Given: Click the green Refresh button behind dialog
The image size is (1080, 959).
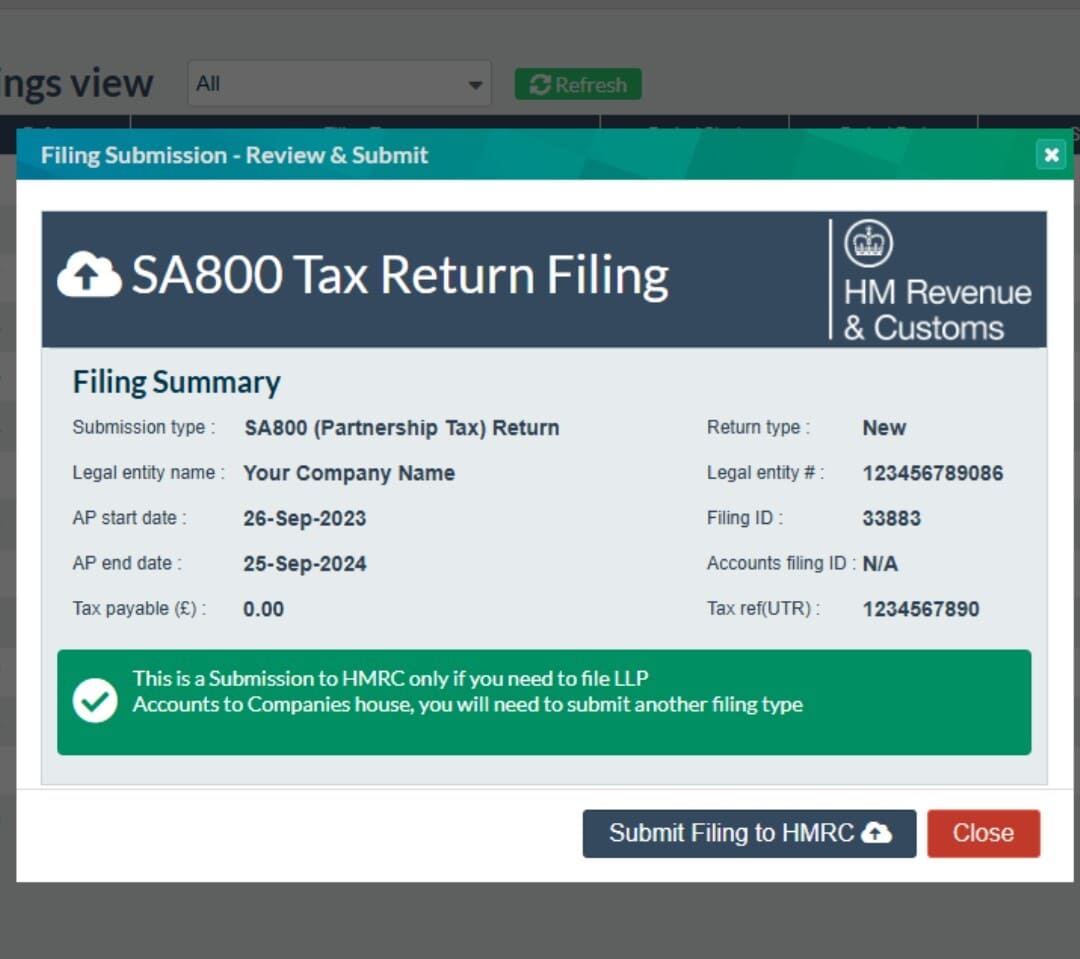Looking at the screenshot, I should click(x=579, y=85).
